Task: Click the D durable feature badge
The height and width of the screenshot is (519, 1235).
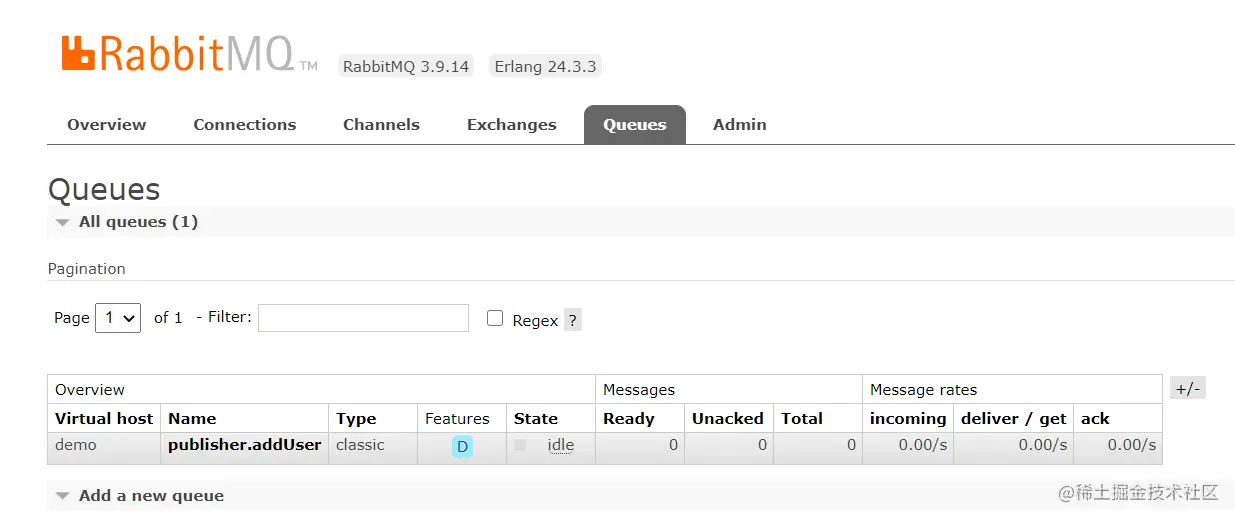Action: click(x=462, y=447)
